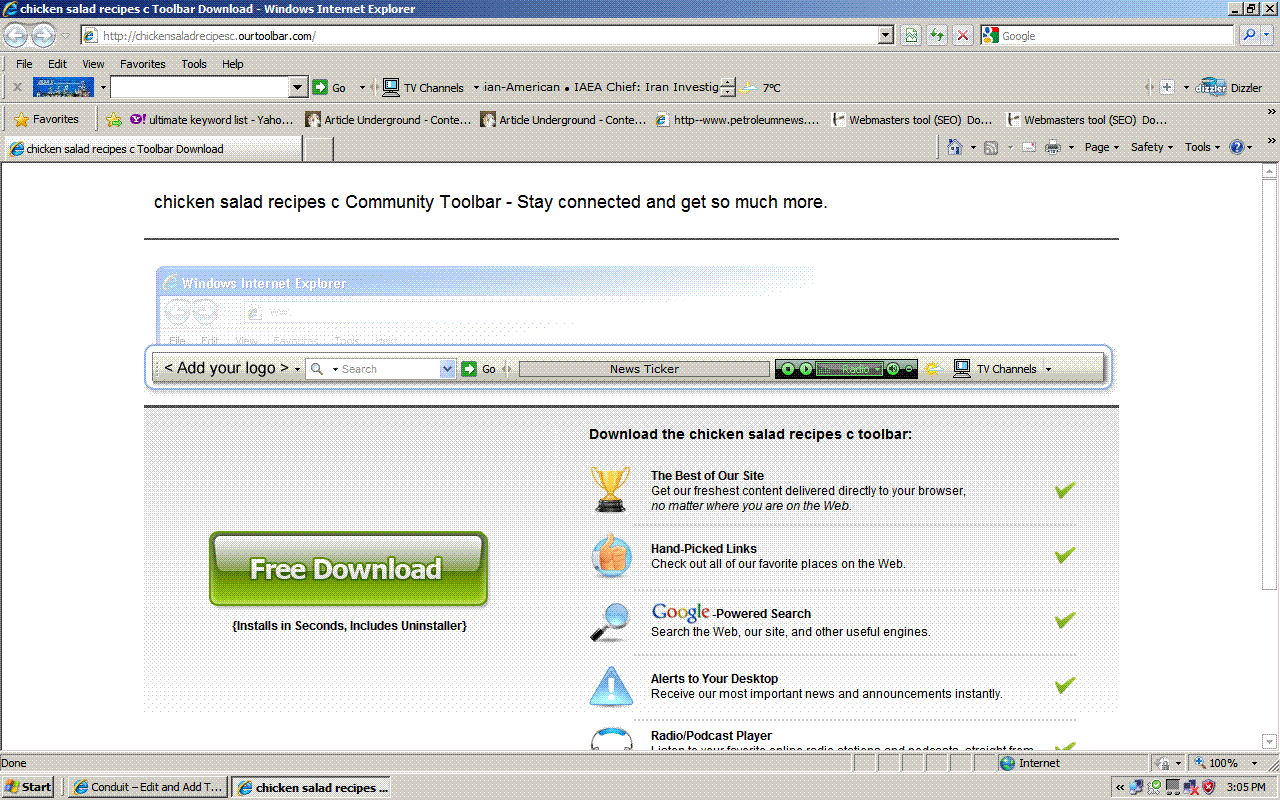Screen dimensions: 1280x800
Task: Click the radio speaker volume icon in preview
Action: 893,369
